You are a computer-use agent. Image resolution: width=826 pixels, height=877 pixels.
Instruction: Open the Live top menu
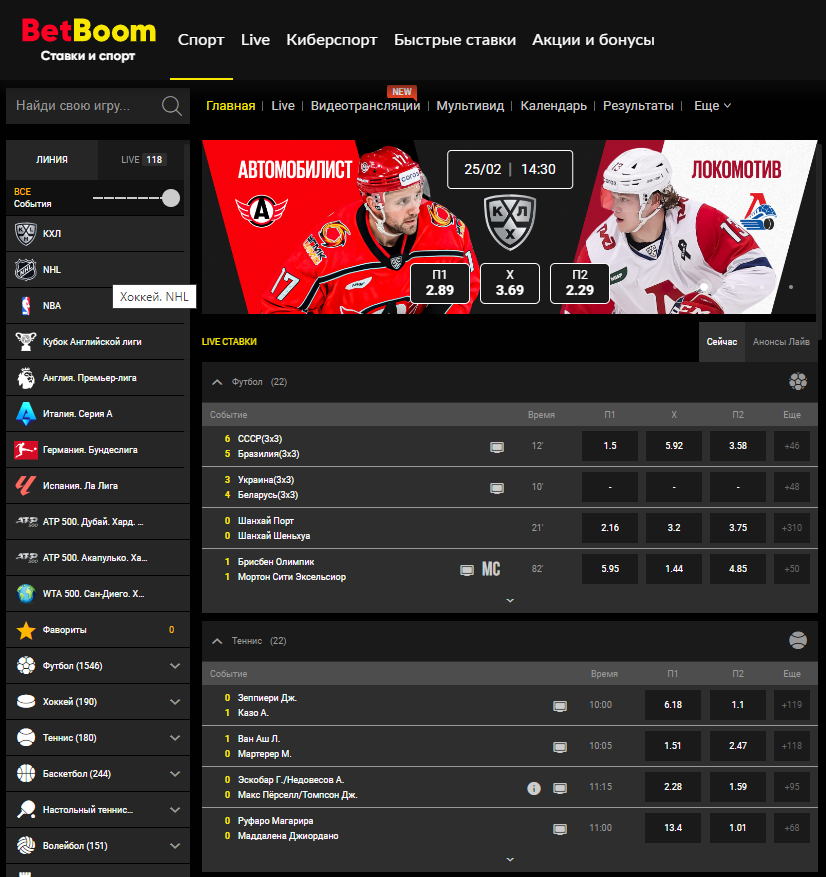[x=255, y=40]
